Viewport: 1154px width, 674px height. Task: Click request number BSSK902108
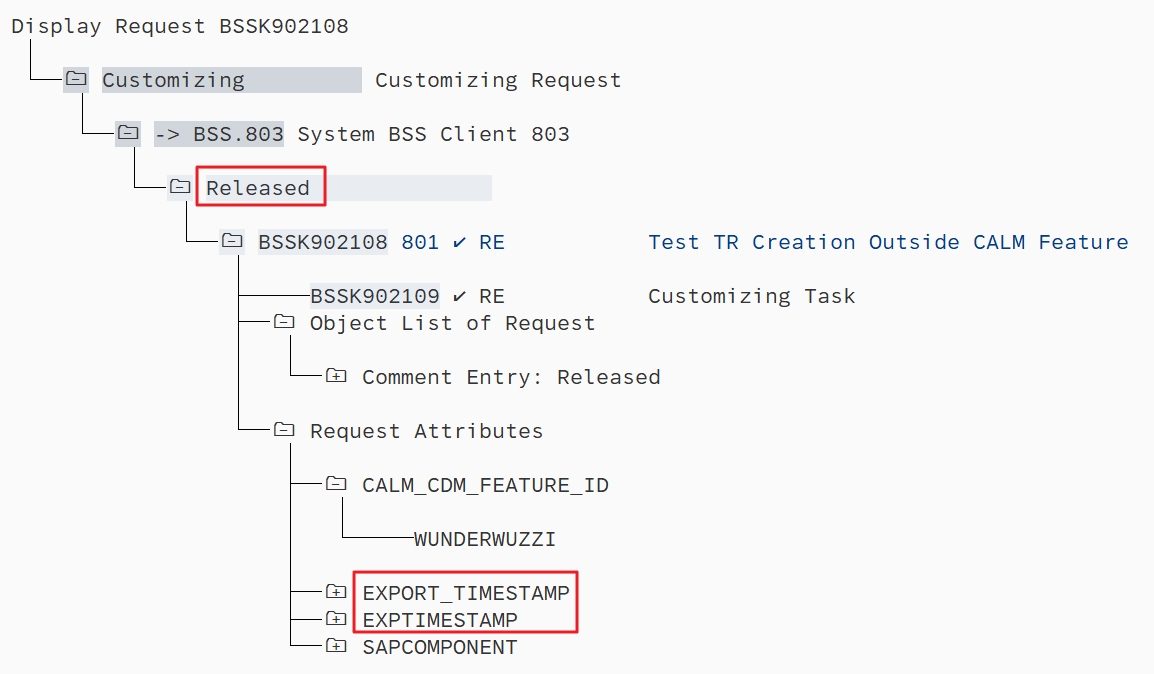(322, 242)
